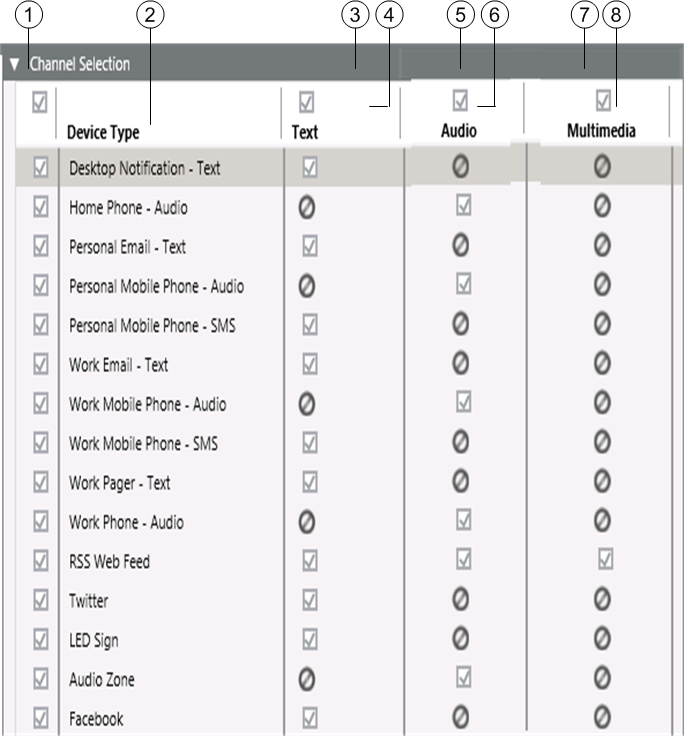
Task: Click disabled Text icon for Audio Zone
Action: pyautogui.click(x=308, y=680)
